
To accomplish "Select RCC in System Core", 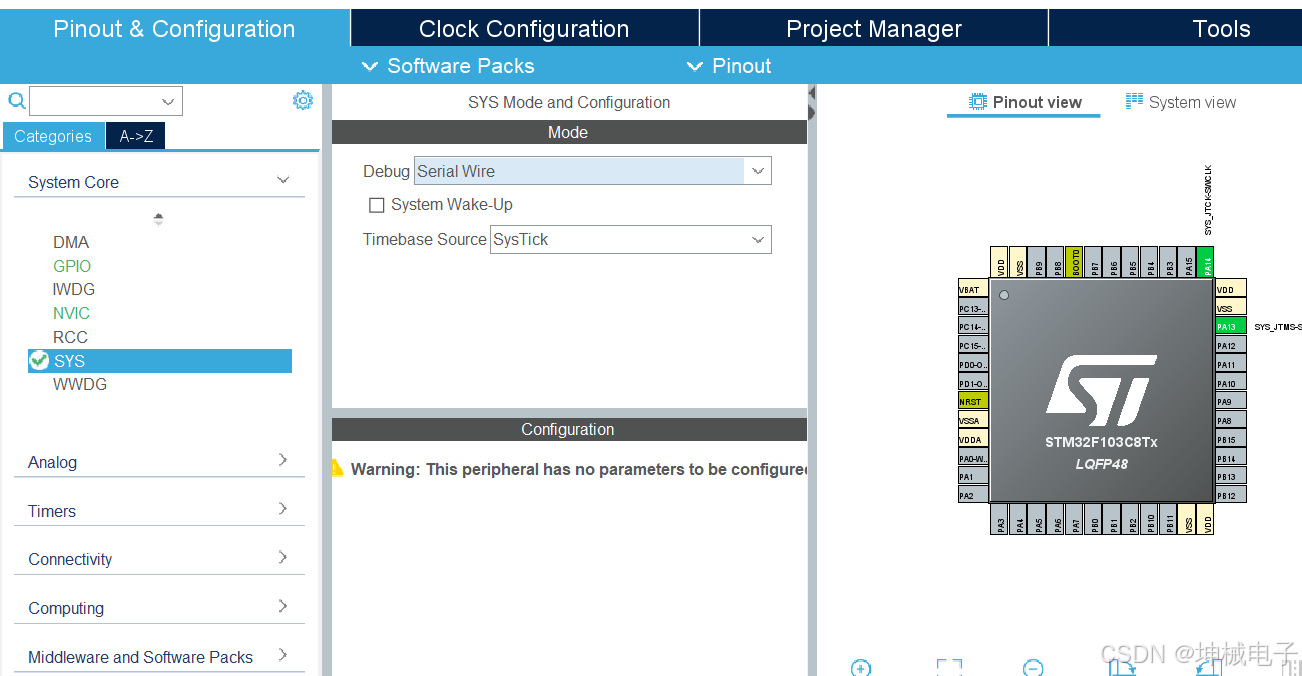I will pyautogui.click(x=70, y=337).
